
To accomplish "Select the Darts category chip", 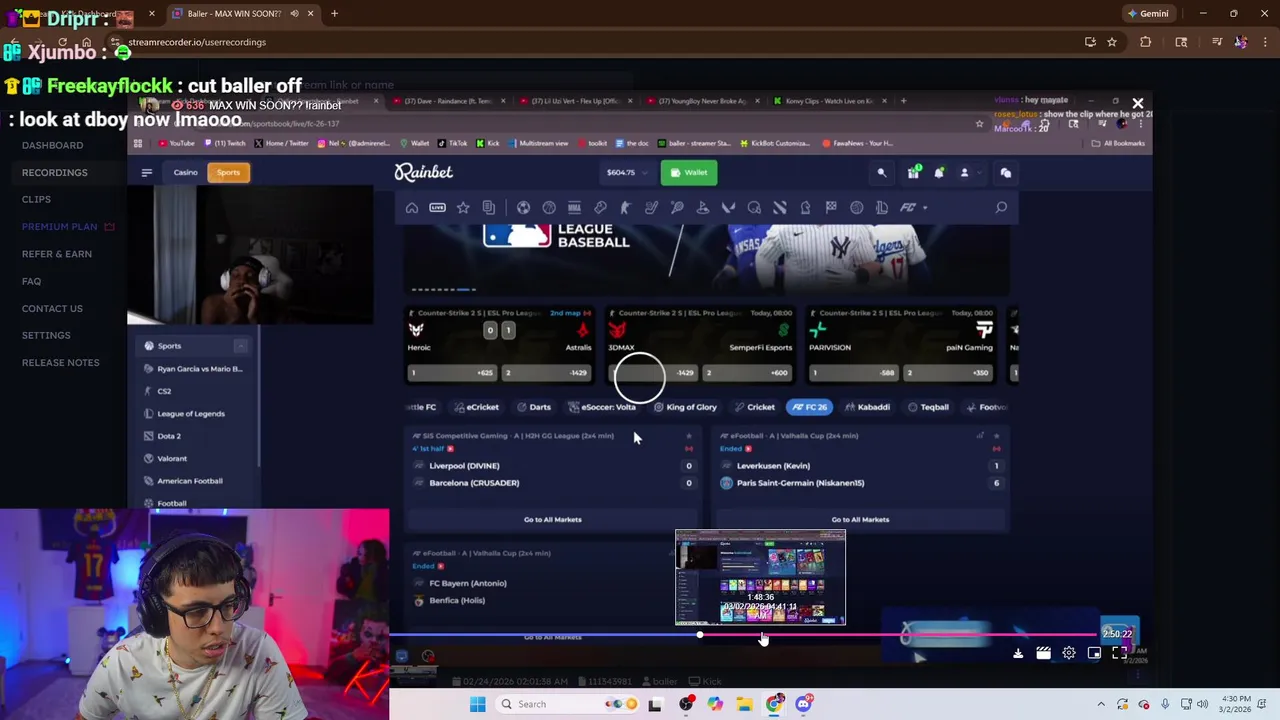I will tap(534, 407).
